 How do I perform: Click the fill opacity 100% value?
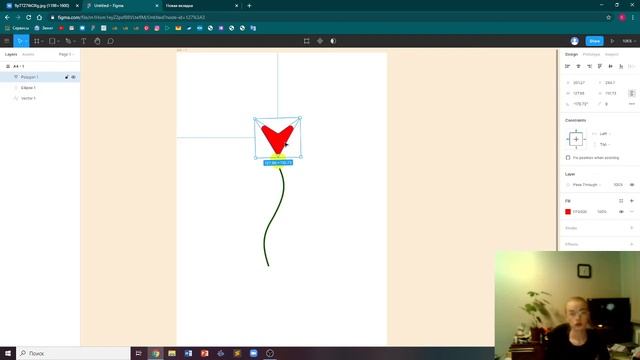click(602, 212)
